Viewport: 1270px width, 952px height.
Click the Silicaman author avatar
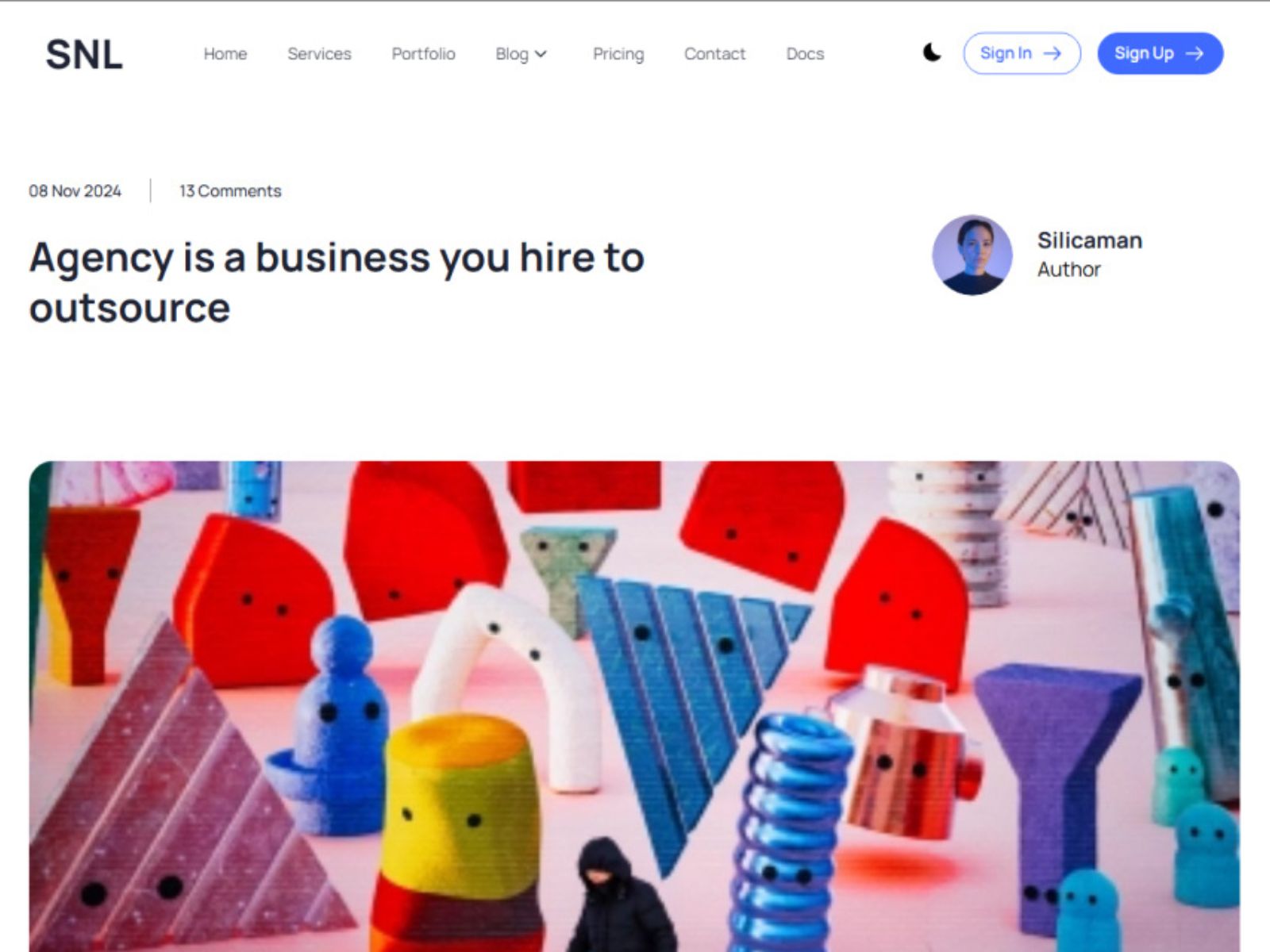tap(972, 255)
